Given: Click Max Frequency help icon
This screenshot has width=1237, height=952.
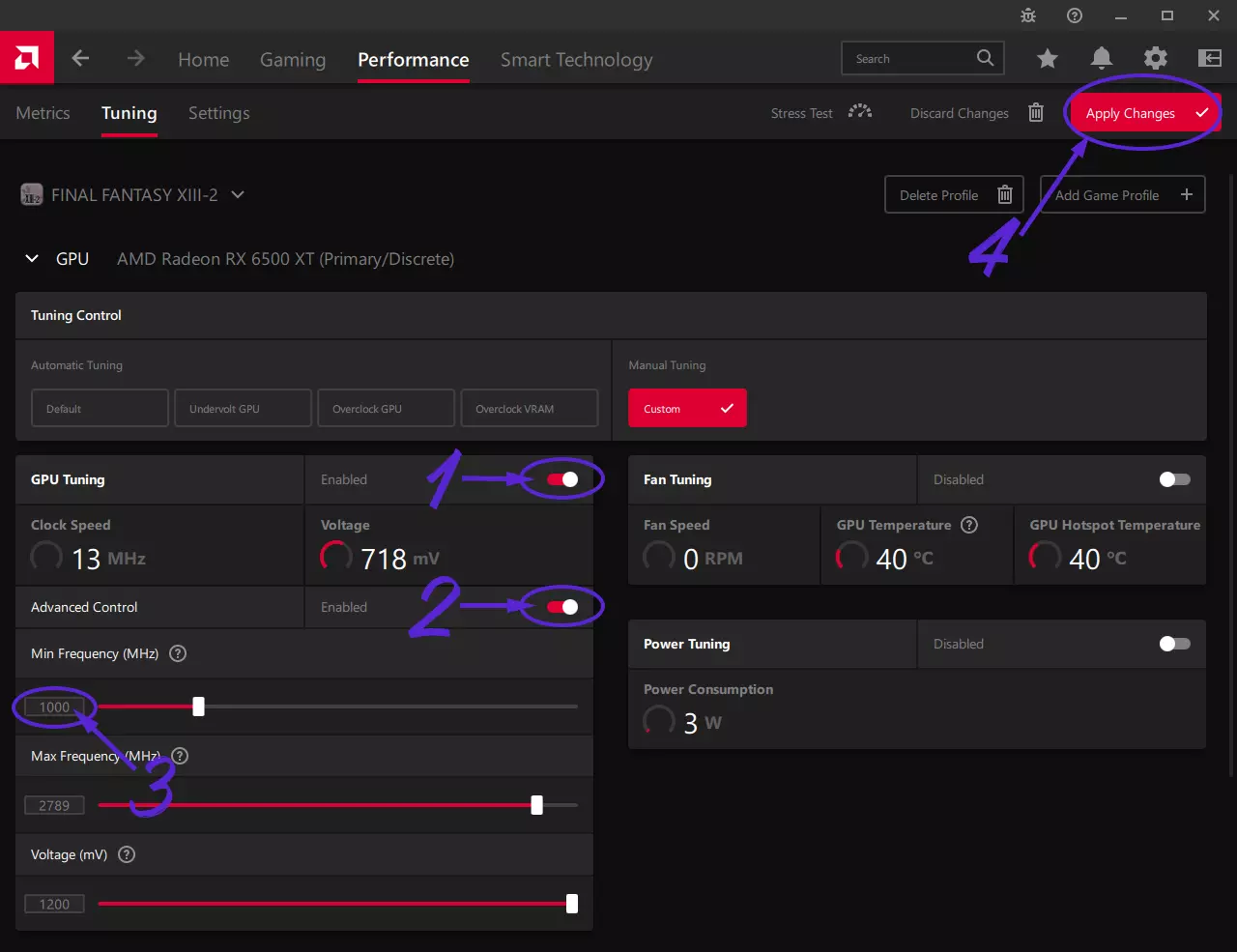Looking at the screenshot, I should pyautogui.click(x=180, y=756).
